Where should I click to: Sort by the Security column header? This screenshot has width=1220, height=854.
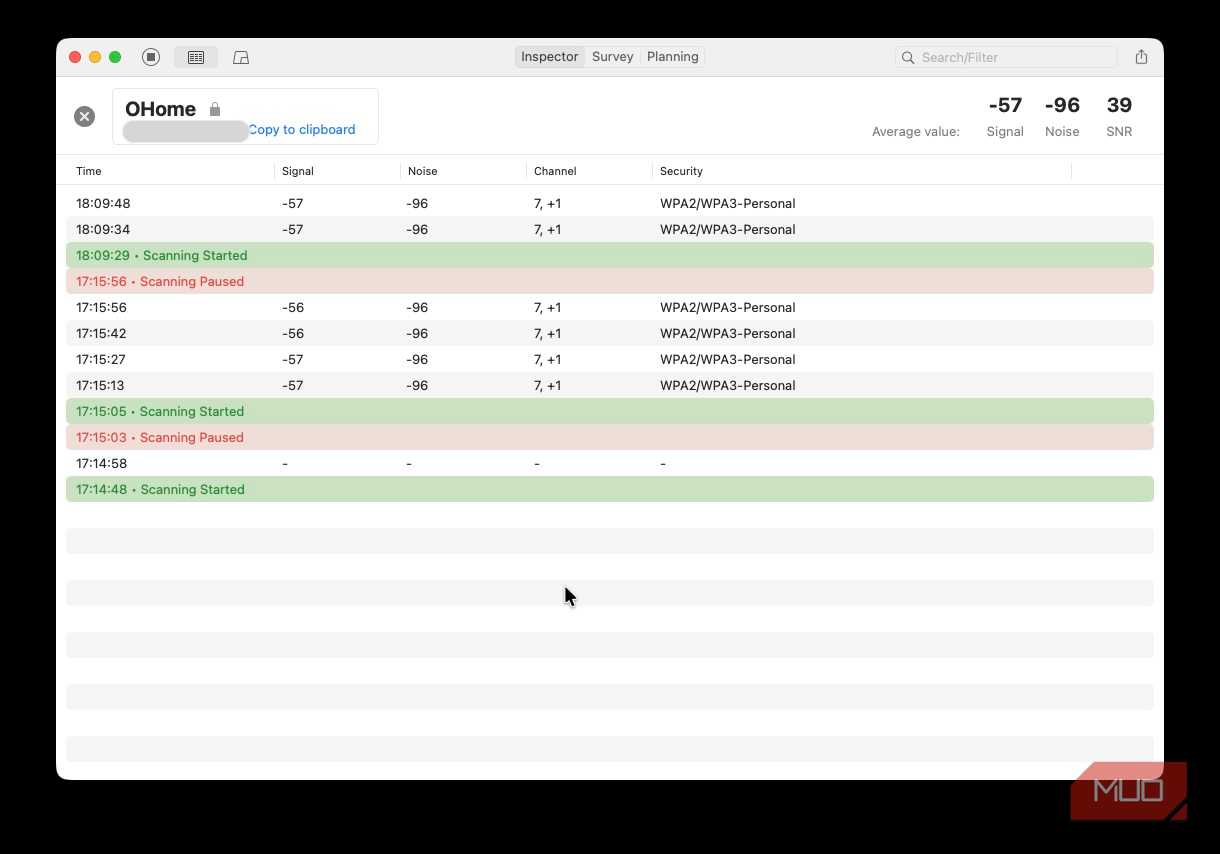tap(681, 171)
